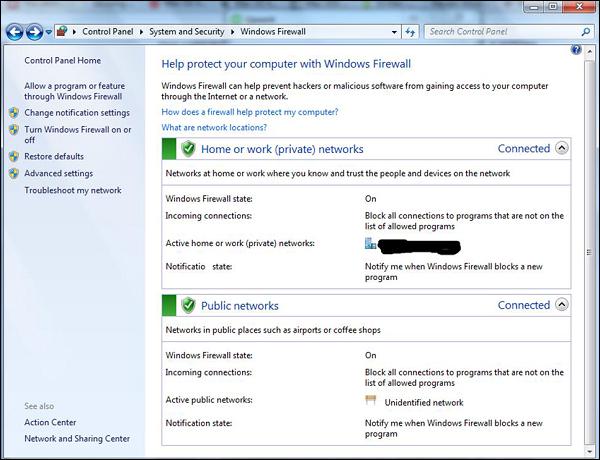Close the Windows Firewall window
This screenshot has width=600, height=460.
[x=579, y=7]
